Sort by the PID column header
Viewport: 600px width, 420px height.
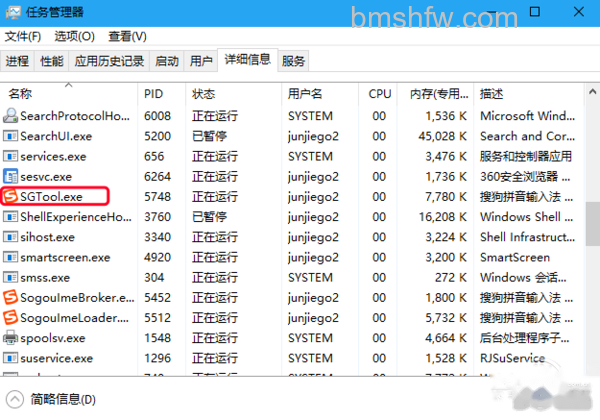coord(162,94)
